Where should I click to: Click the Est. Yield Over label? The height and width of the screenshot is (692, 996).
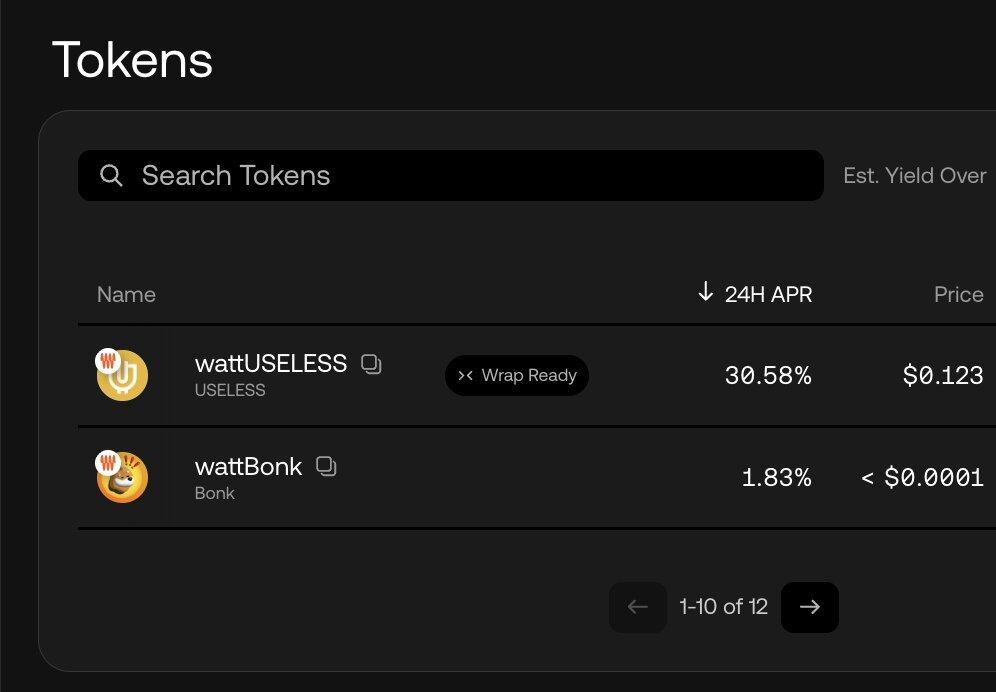pos(914,176)
